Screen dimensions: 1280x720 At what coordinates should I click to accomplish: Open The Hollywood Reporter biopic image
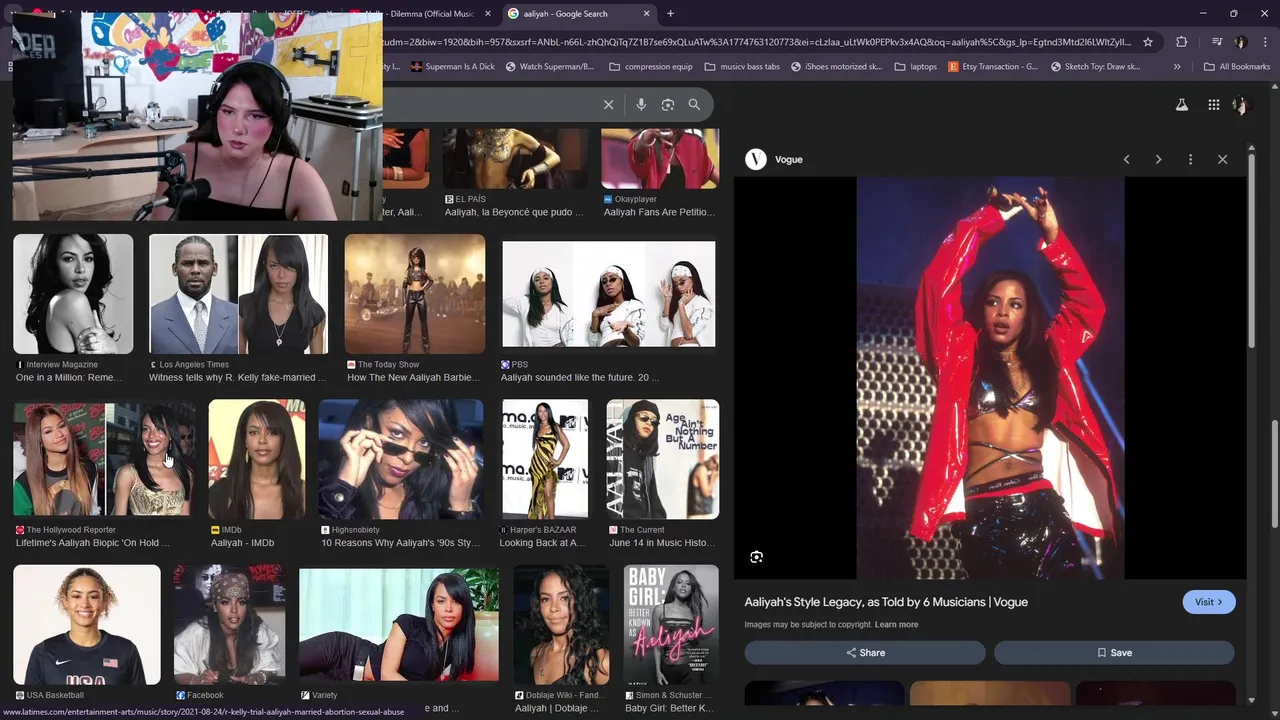pyautogui.click(x=104, y=460)
